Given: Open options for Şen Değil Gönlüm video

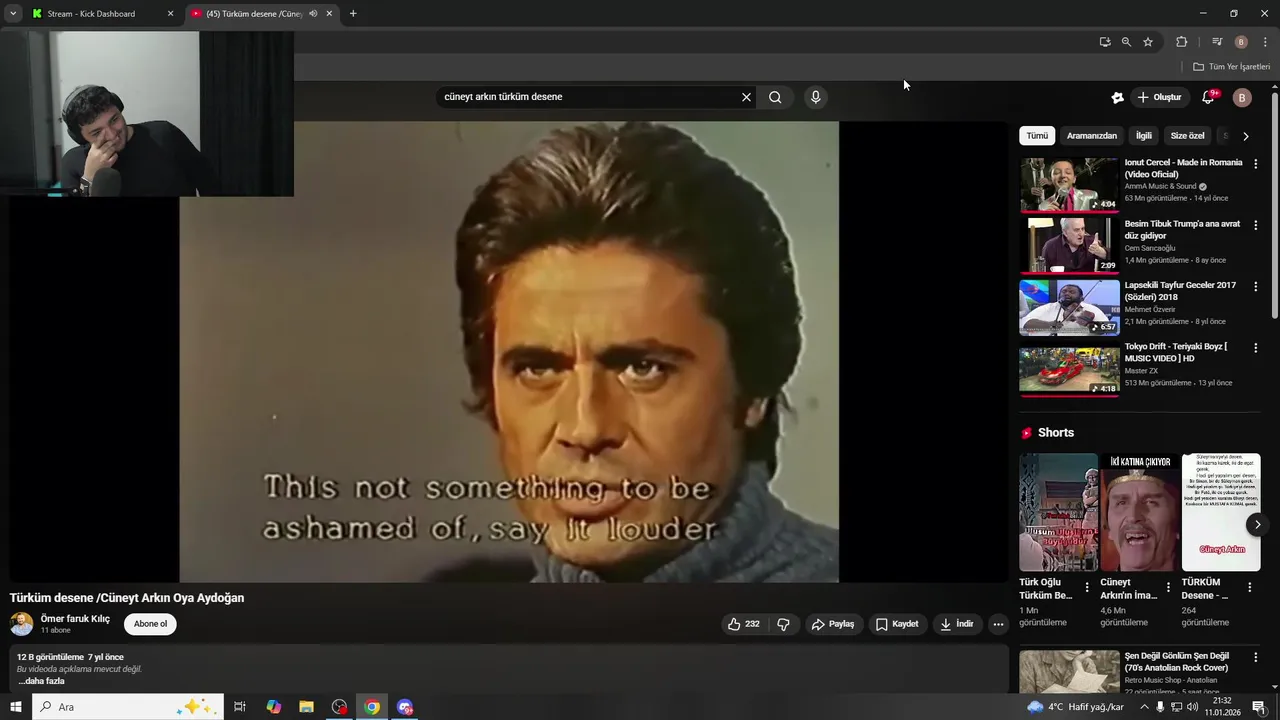Looking at the screenshot, I should [1256, 658].
